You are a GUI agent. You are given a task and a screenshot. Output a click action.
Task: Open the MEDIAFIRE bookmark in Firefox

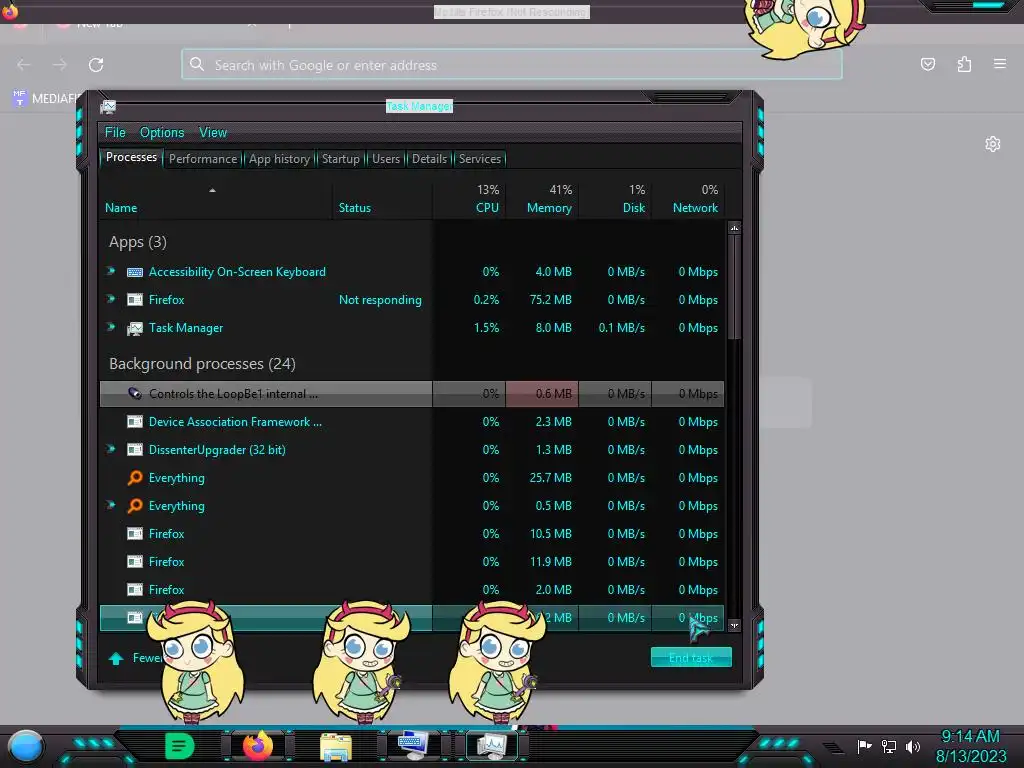click(46, 99)
